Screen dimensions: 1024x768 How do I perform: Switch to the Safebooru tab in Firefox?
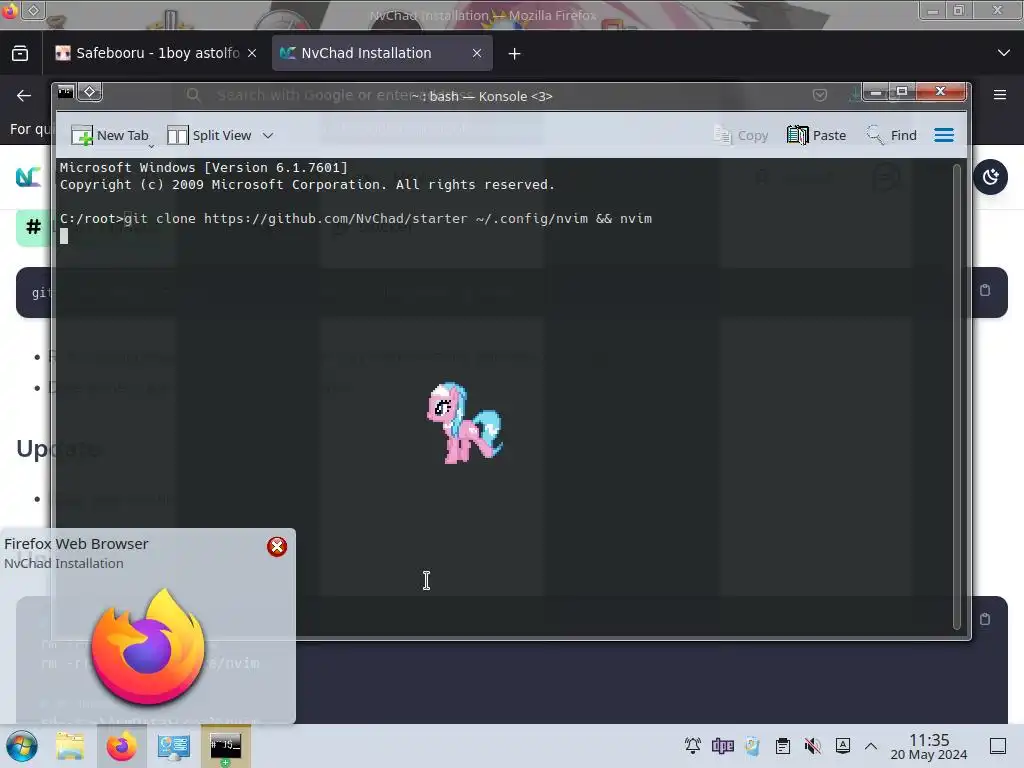(x=147, y=53)
